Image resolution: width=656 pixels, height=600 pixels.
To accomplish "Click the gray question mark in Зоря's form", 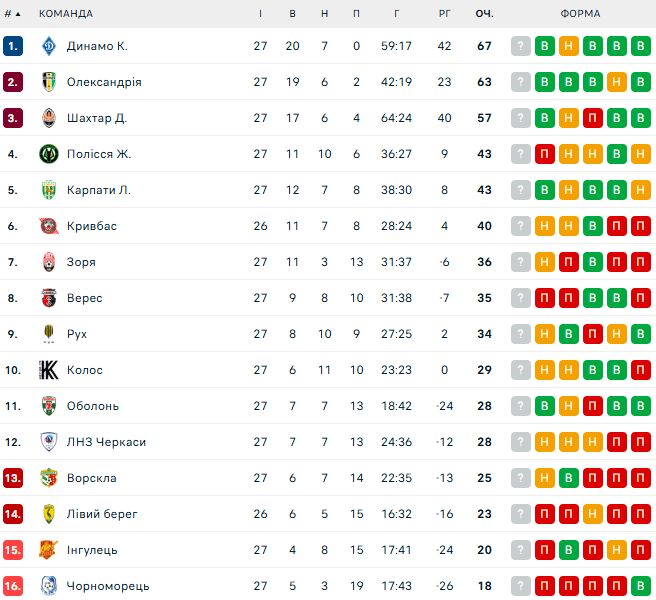I will [520, 262].
